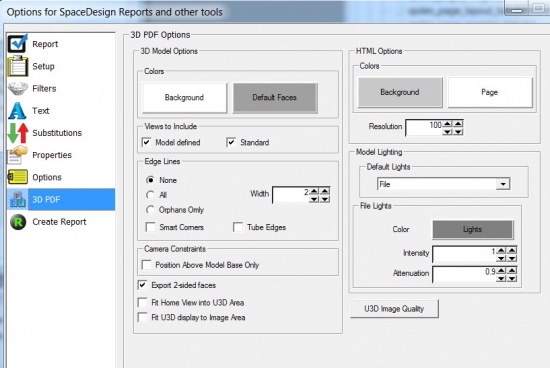Go to the Substitutions page
550x368 pixels.
[x=57, y=133]
